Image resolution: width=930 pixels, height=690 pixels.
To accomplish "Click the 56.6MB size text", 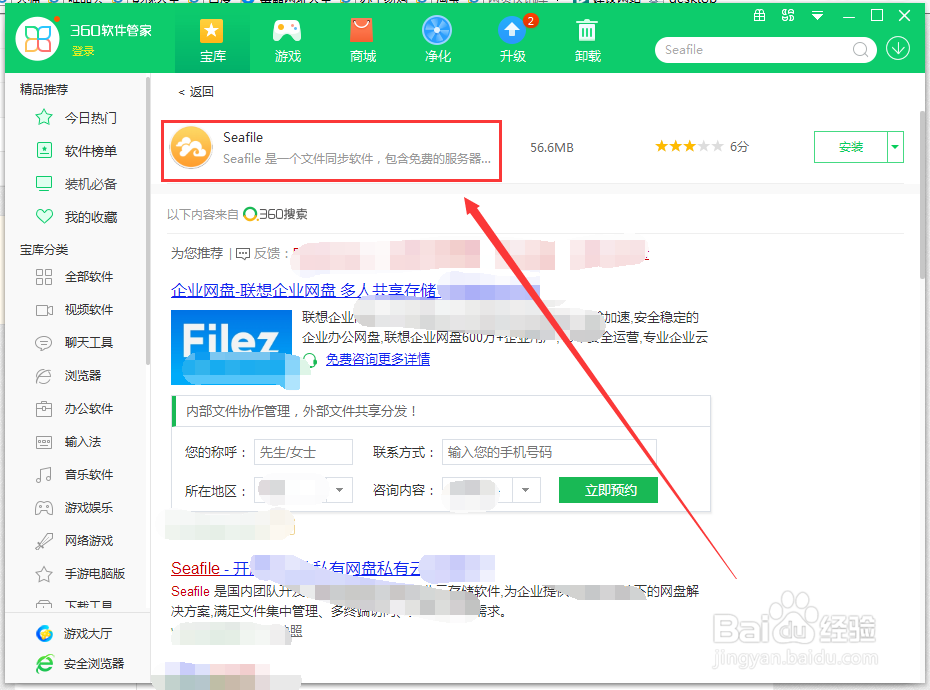I will (552, 148).
